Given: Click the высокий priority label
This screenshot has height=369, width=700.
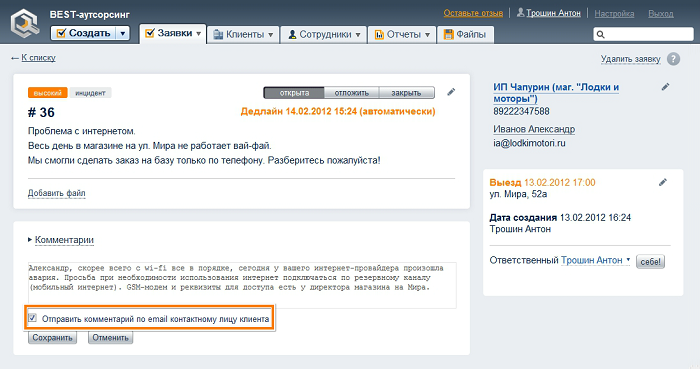Looking at the screenshot, I should pyautogui.click(x=47, y=93).
